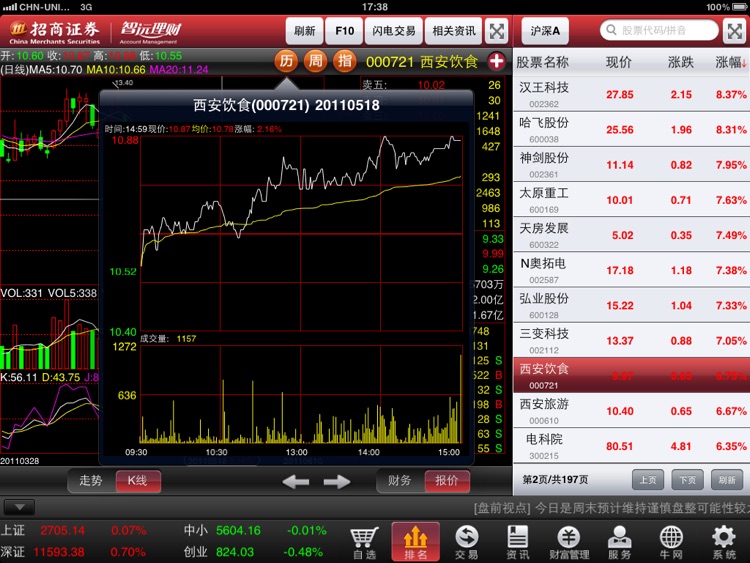Go to 下页 next page
This screenshot has width=750, height=563.
(x=687, y=479)
